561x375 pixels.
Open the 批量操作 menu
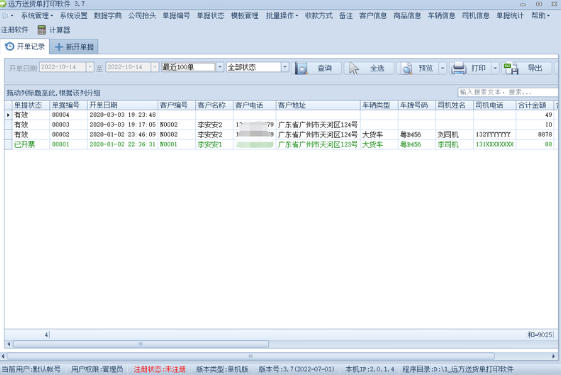282,15
